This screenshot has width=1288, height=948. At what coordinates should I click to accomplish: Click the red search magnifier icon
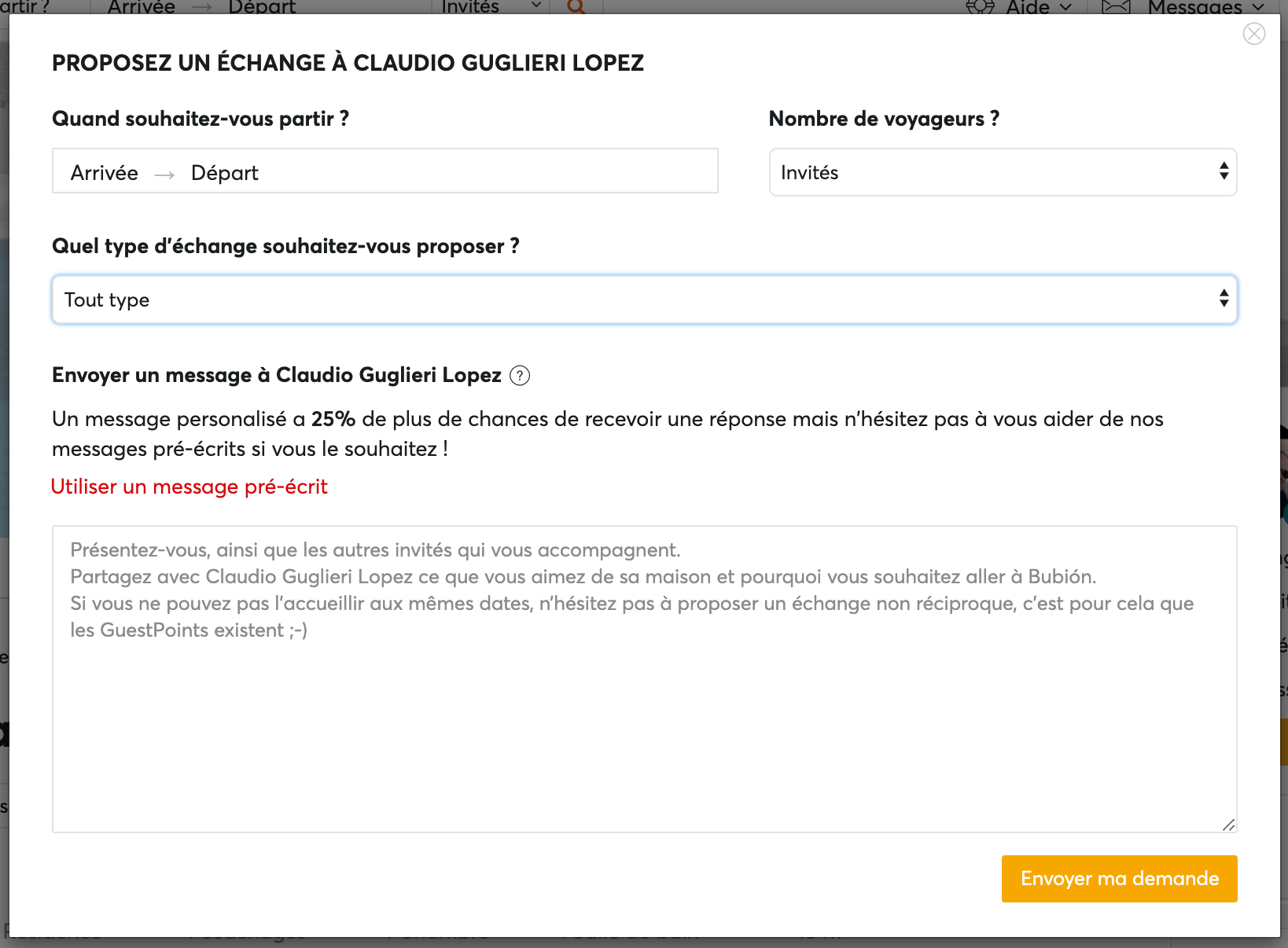(576, 7)
